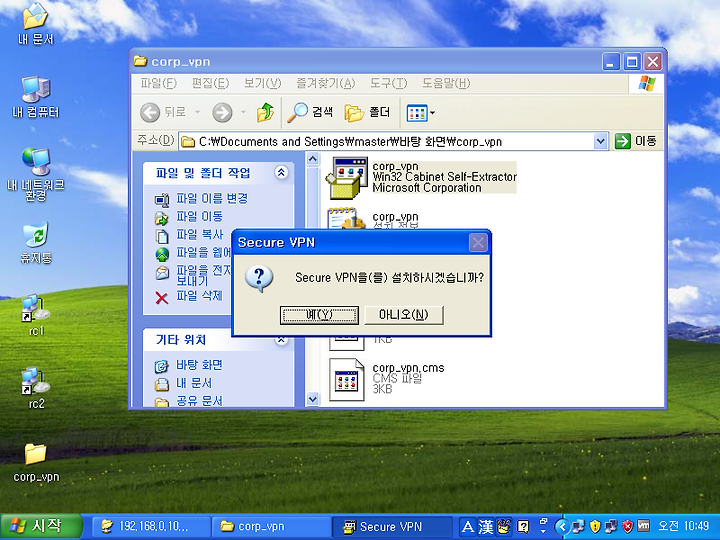This screenshot has height=540, width=720.
Task: Click 파일 이동 link
Action: (199, 217)
